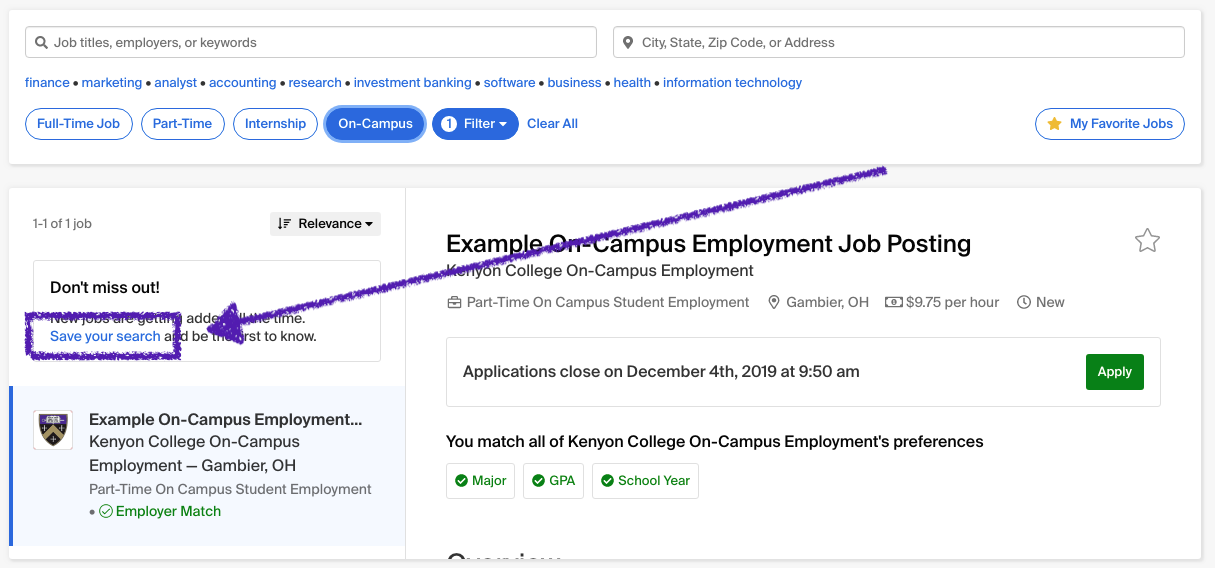The image size is (1215, 568).
Task: Click the search magnifier icon
Action: pos(41,43)
